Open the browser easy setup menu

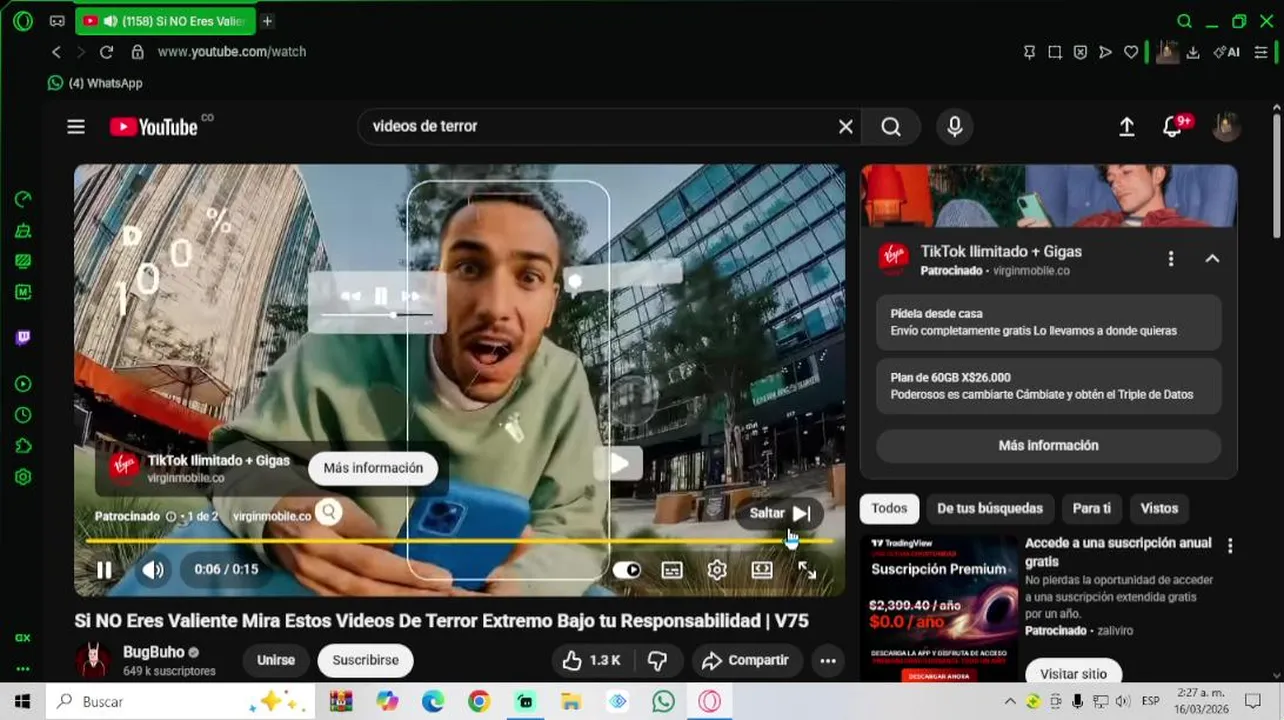[x=1261, y=52]
